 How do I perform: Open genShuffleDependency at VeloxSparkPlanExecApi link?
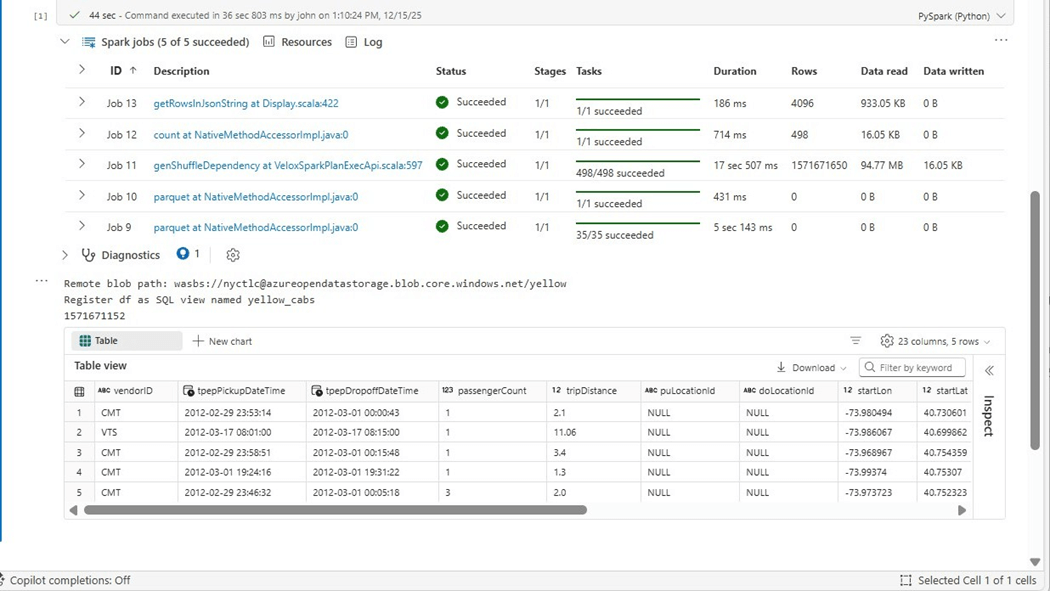(287, 166)
